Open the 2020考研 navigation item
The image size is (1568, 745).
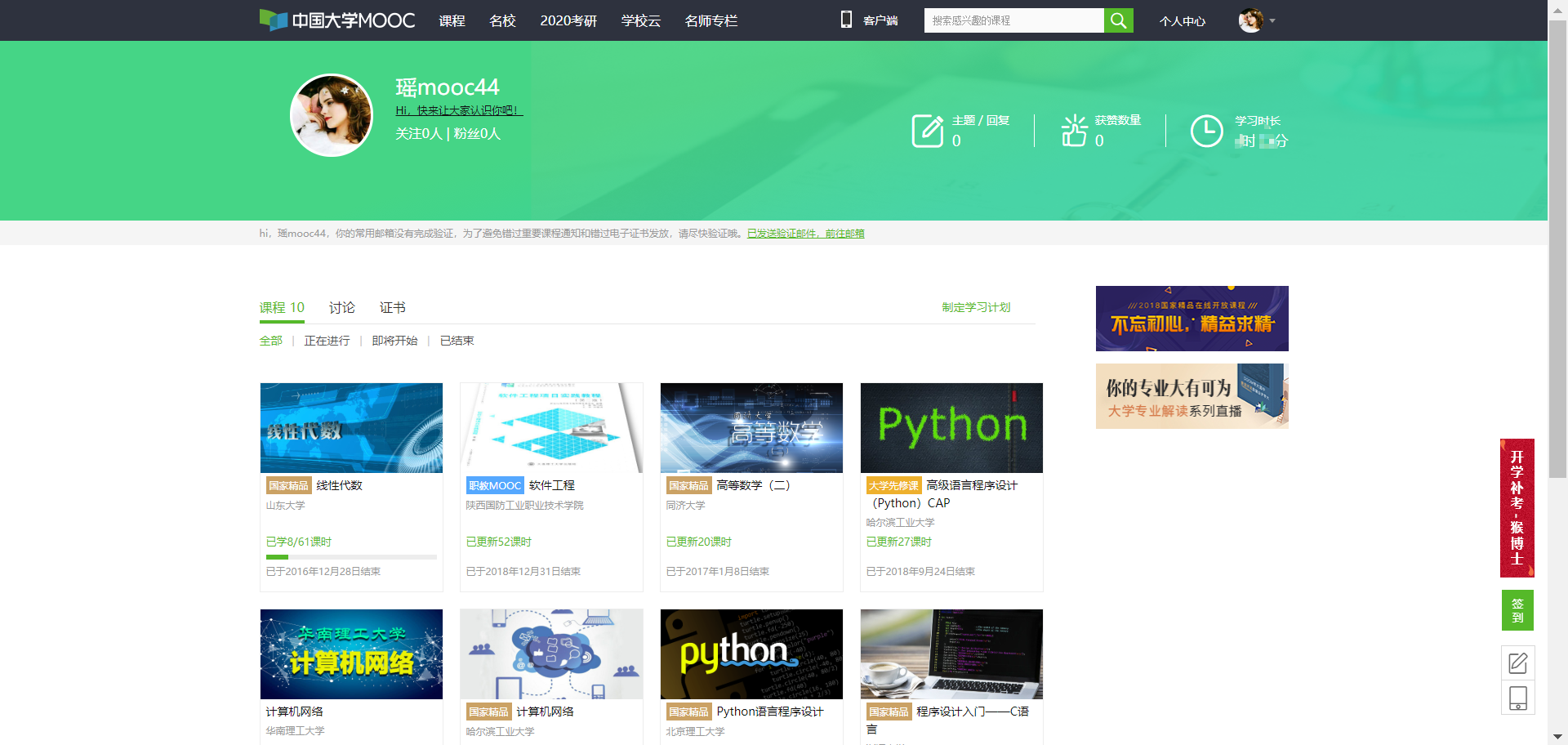[x=568, y=20]
